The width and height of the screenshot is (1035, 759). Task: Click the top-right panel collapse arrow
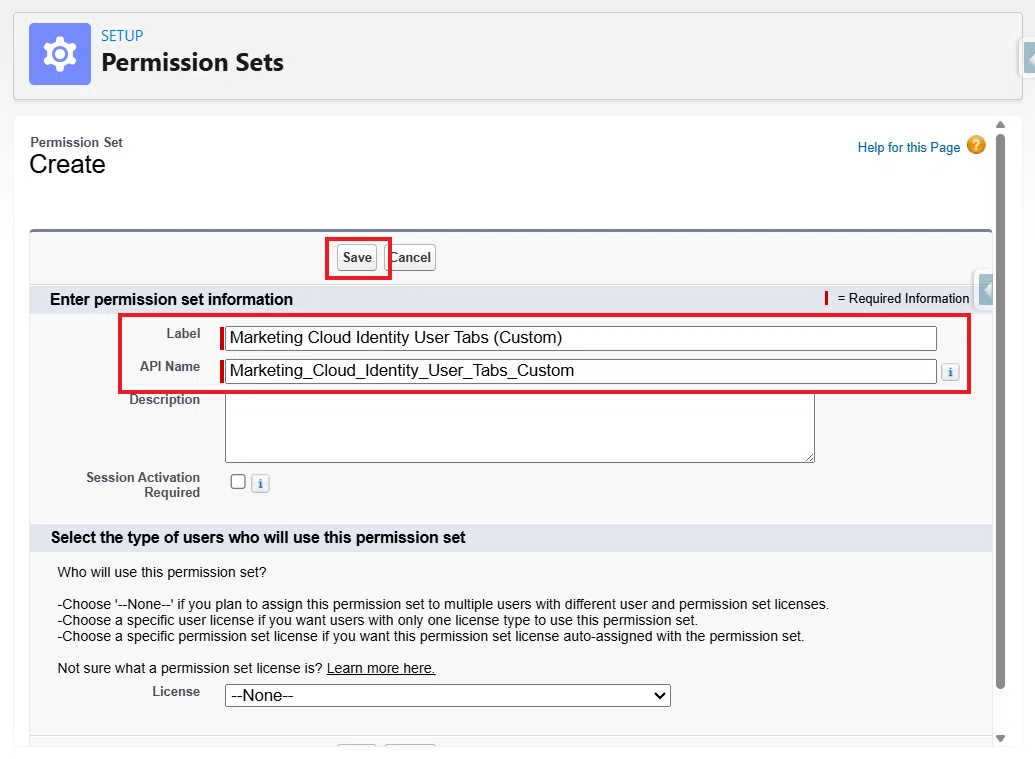[1028, 57]
